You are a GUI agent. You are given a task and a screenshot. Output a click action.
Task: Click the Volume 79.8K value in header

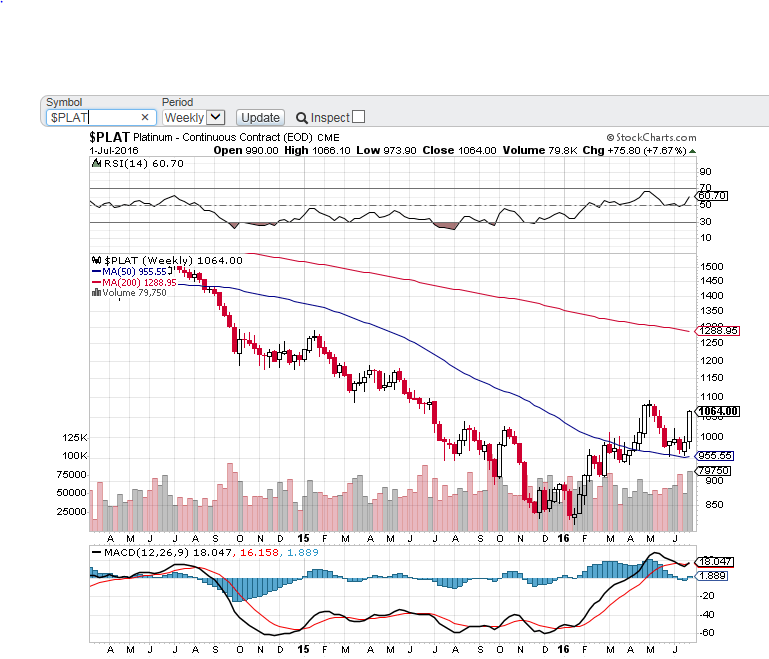(x=540, y=151)
